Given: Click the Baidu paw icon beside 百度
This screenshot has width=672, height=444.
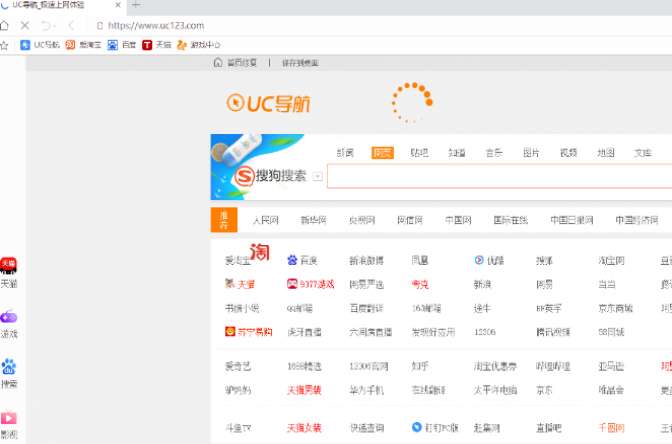Looking at the screenshot, I should click(292, 260).
